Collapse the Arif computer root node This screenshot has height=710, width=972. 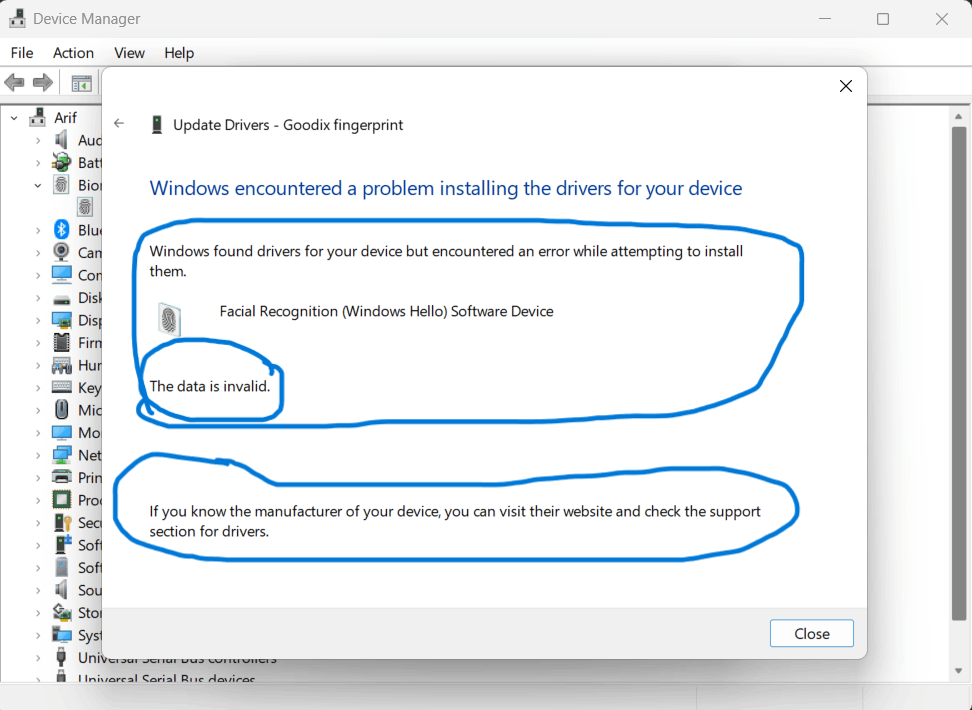(14, 117)
